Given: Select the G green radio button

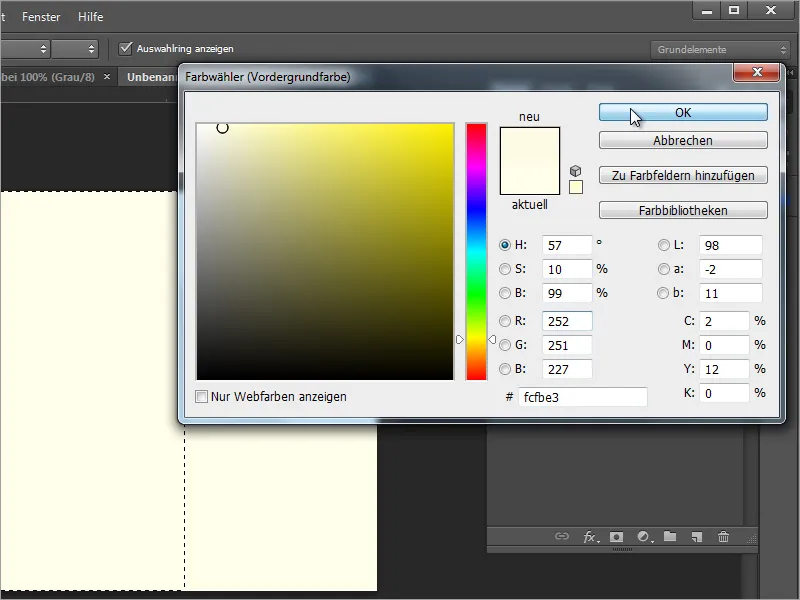Looking at the screenshot, I should point(505,345).
